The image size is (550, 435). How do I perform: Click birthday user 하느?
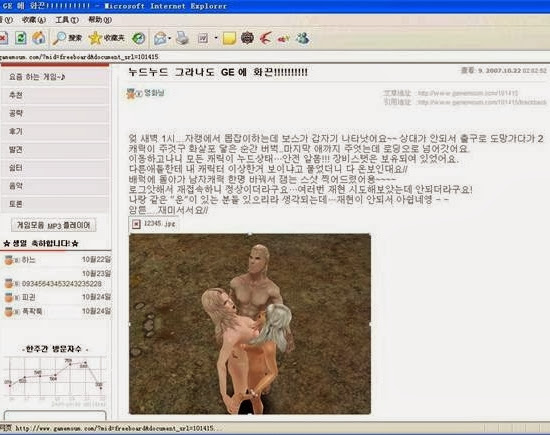click(x=29, y=260)
